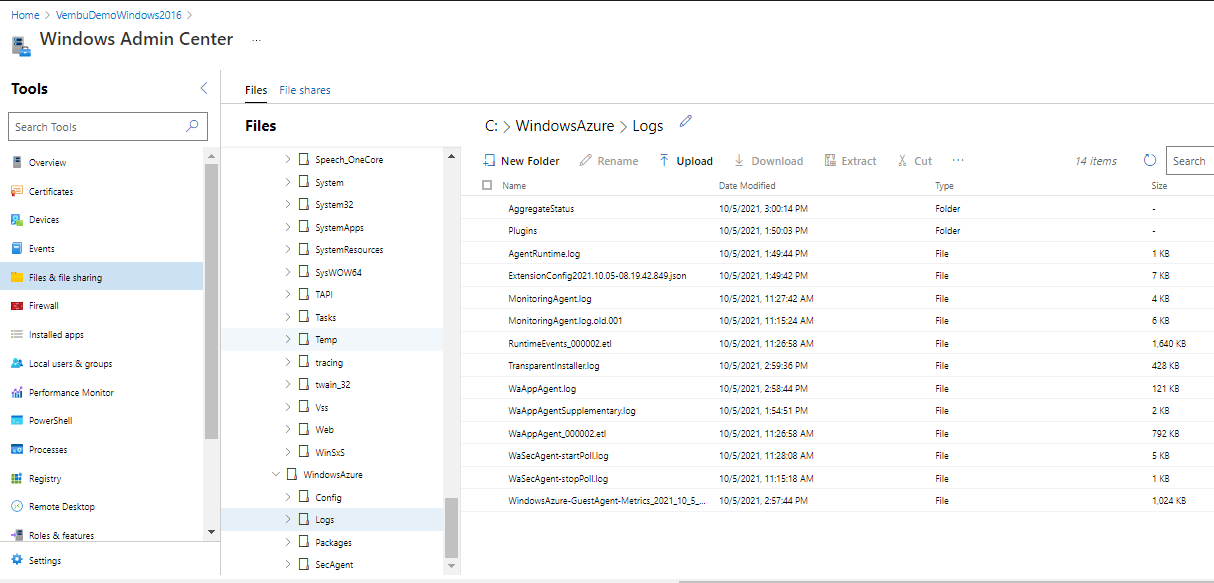Viewport: 1214px width, 583px height.
Task: Check the box next to WindowsAzure folder
Action: pos(292,474)
